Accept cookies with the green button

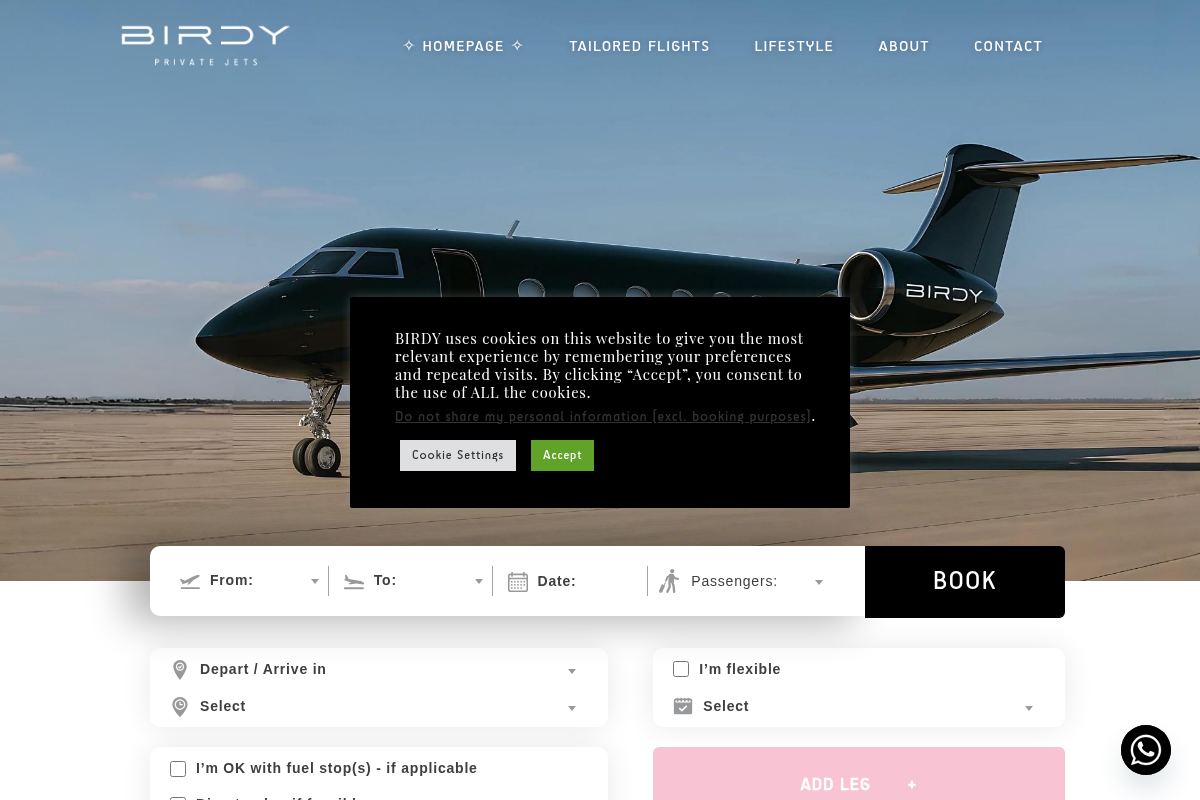coord(562,455)
